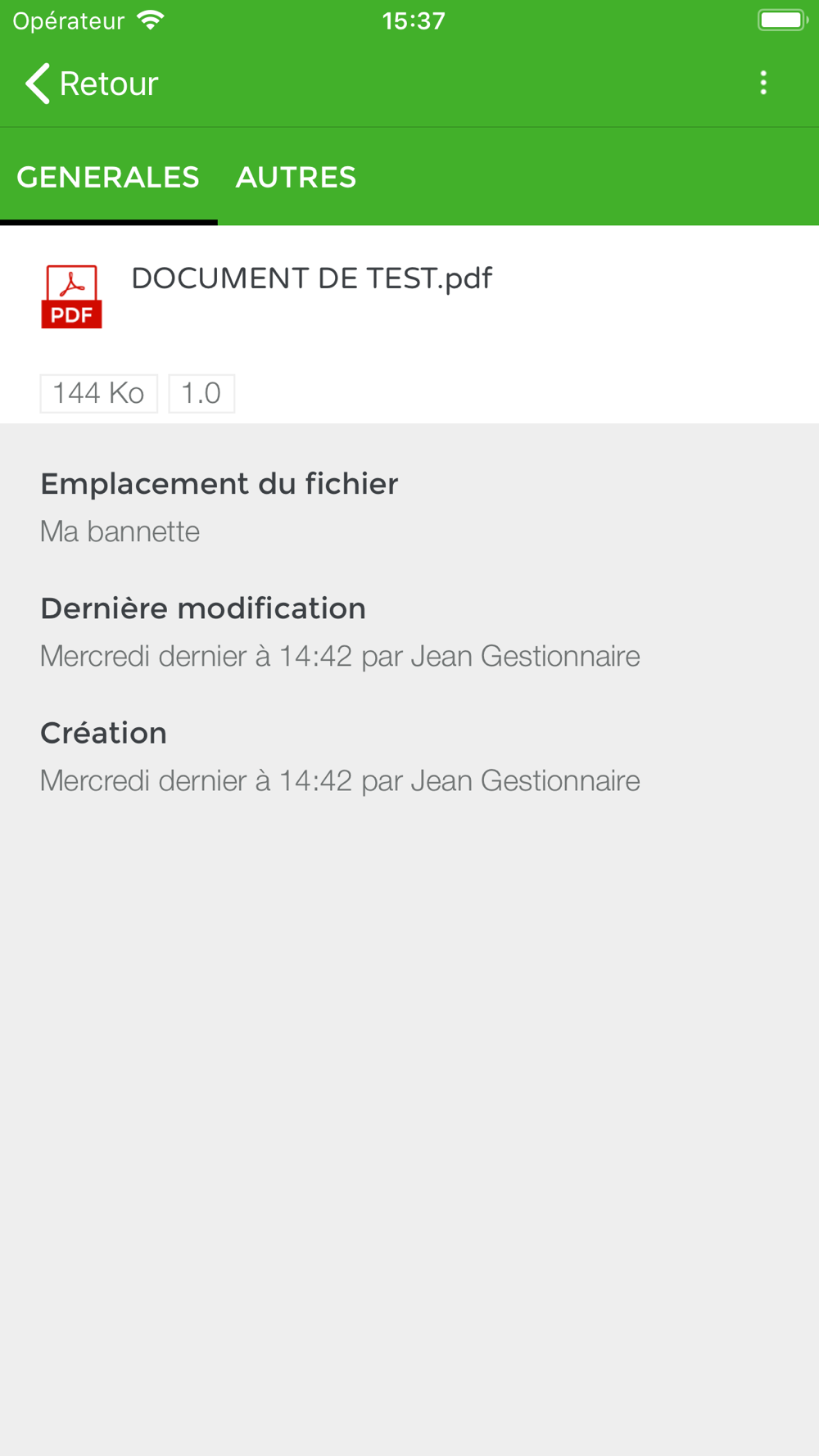Tap the Emplacement du fichier heading
Viewport: 819px width, 1456px height.
coord(219,484)
